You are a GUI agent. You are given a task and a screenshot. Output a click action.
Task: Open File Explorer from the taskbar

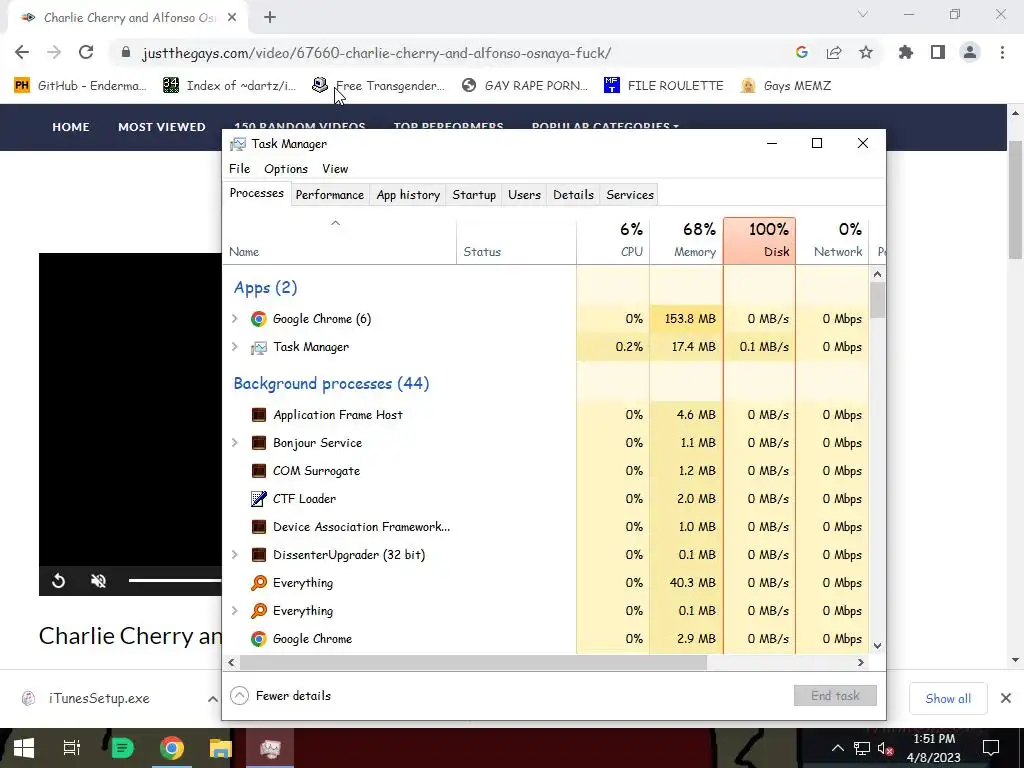[221, 748]
